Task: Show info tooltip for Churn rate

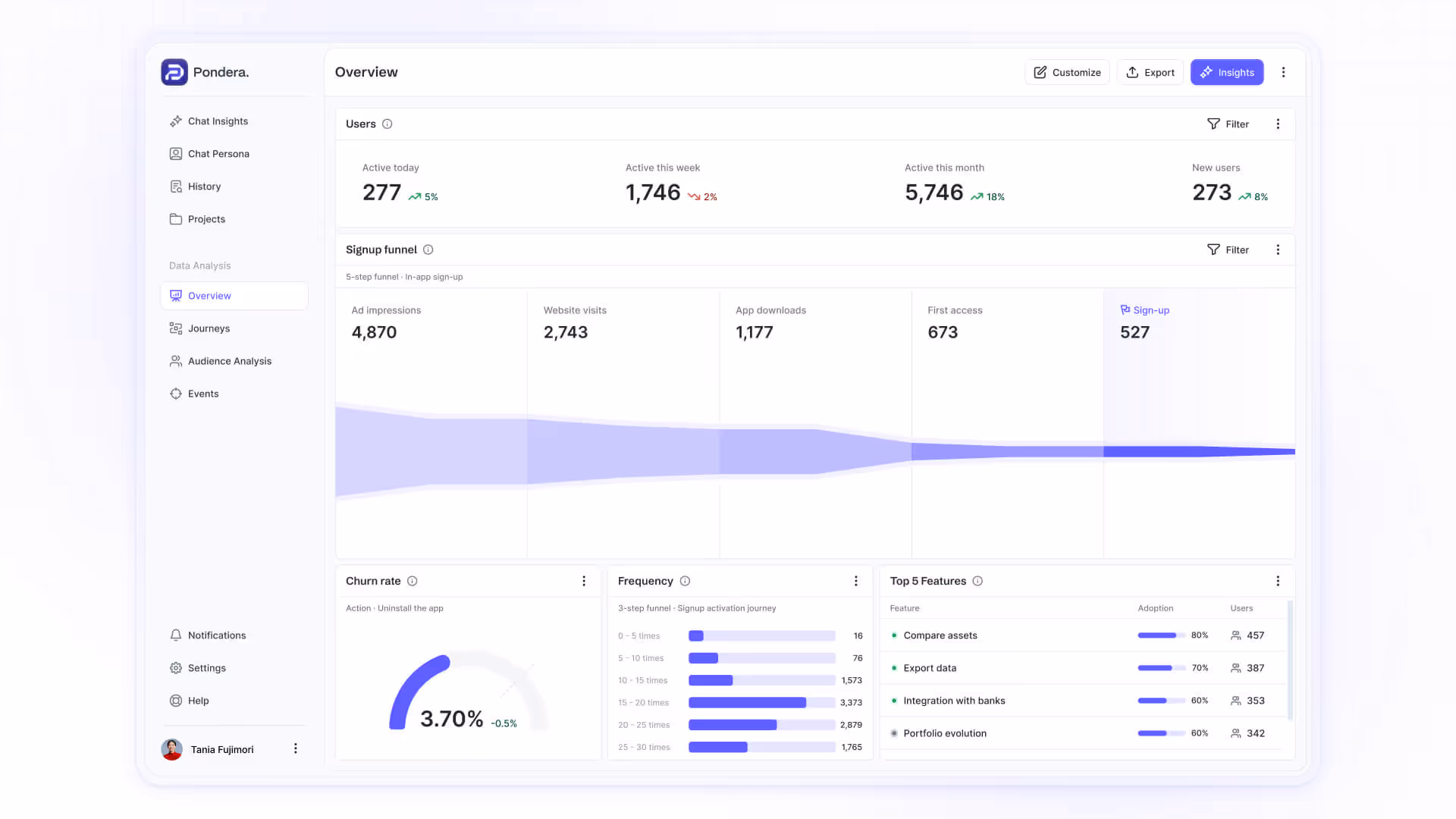Action: [413, 580]
